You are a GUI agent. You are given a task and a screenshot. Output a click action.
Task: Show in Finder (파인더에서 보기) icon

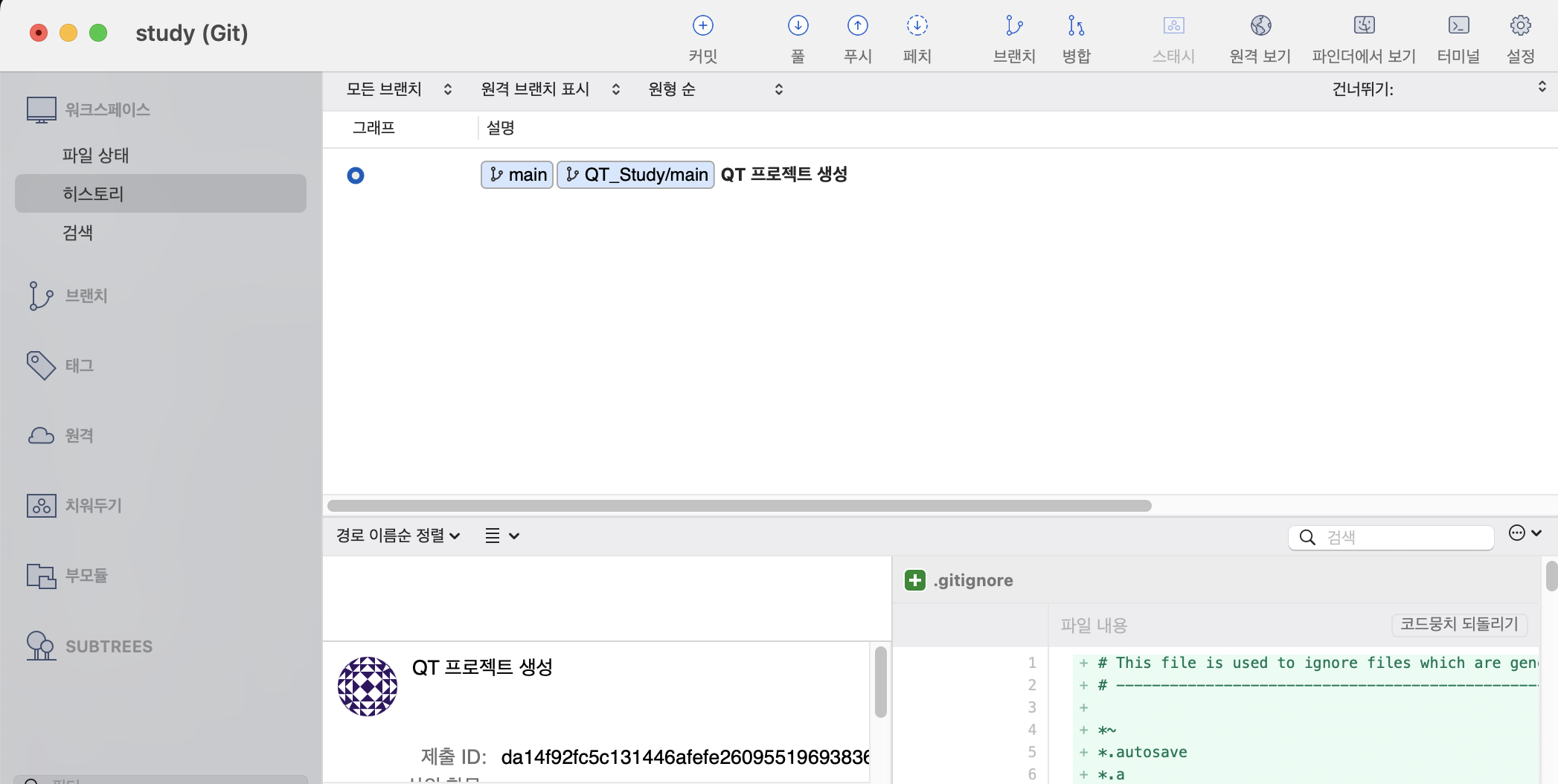[1364, 26]
